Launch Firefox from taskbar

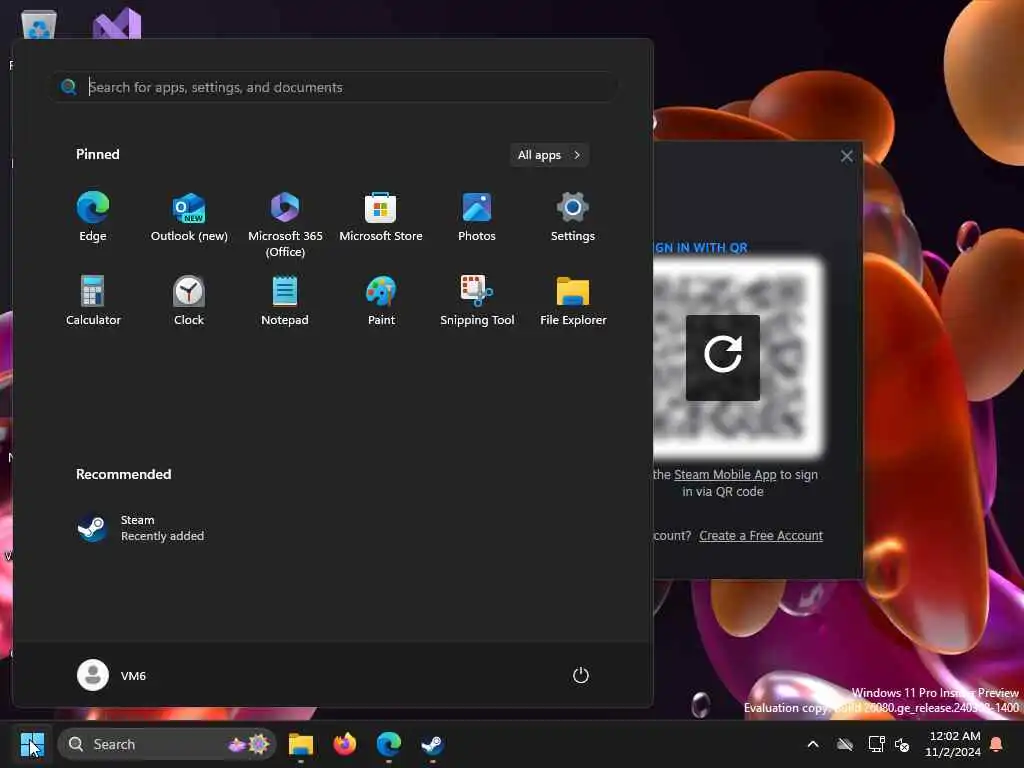345,744
